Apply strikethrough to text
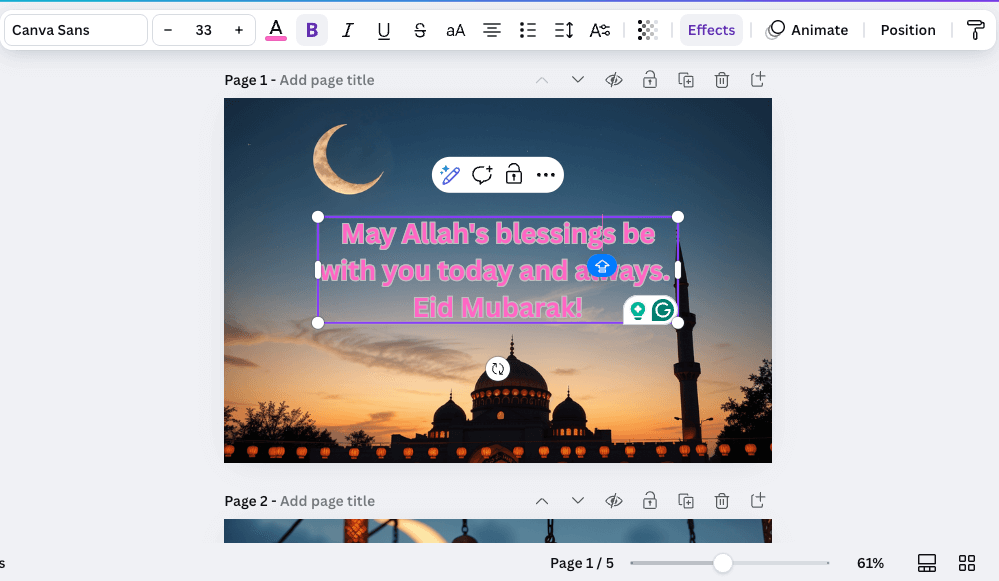Screen dimensions: 999x581 click(x=420, y=30)
